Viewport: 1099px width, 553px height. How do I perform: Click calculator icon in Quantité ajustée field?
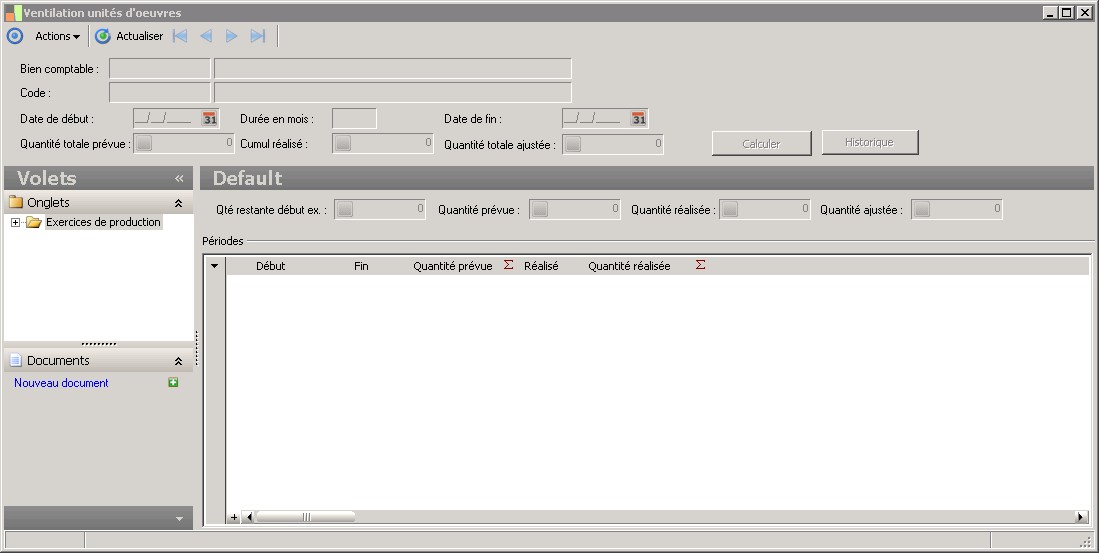click(x=921, y=210)
